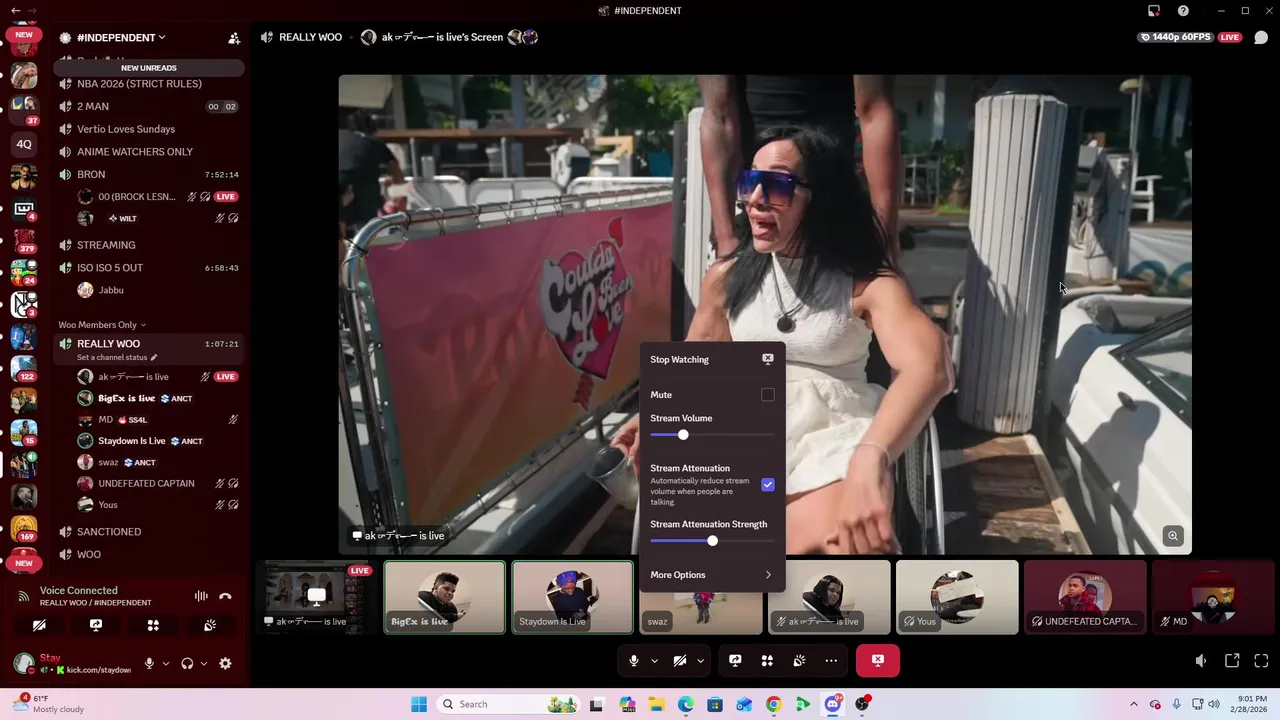Toggle camera in the bottom call bar
The image size is (1280, 720).
pos(679,660)
